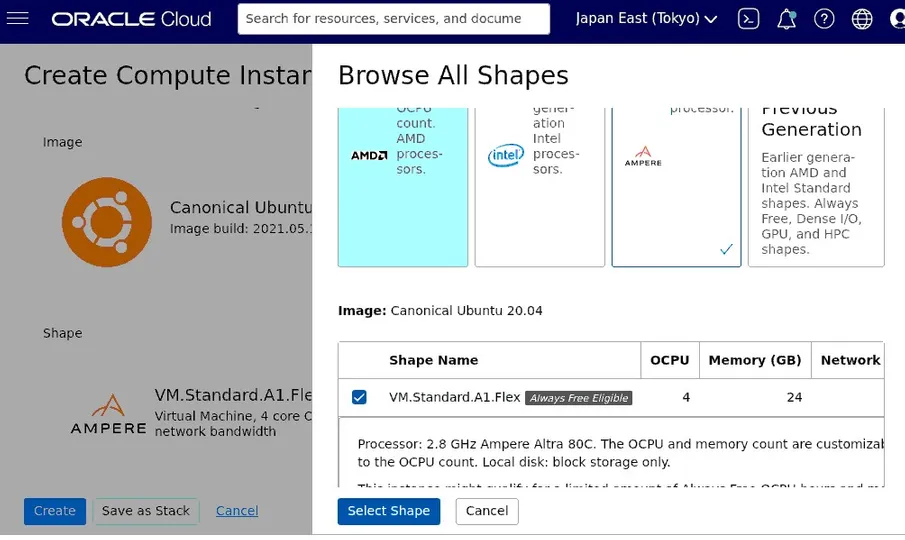905x540 pixels.
Task: Choose the Previous Generation shapes card
Action: 815,185
